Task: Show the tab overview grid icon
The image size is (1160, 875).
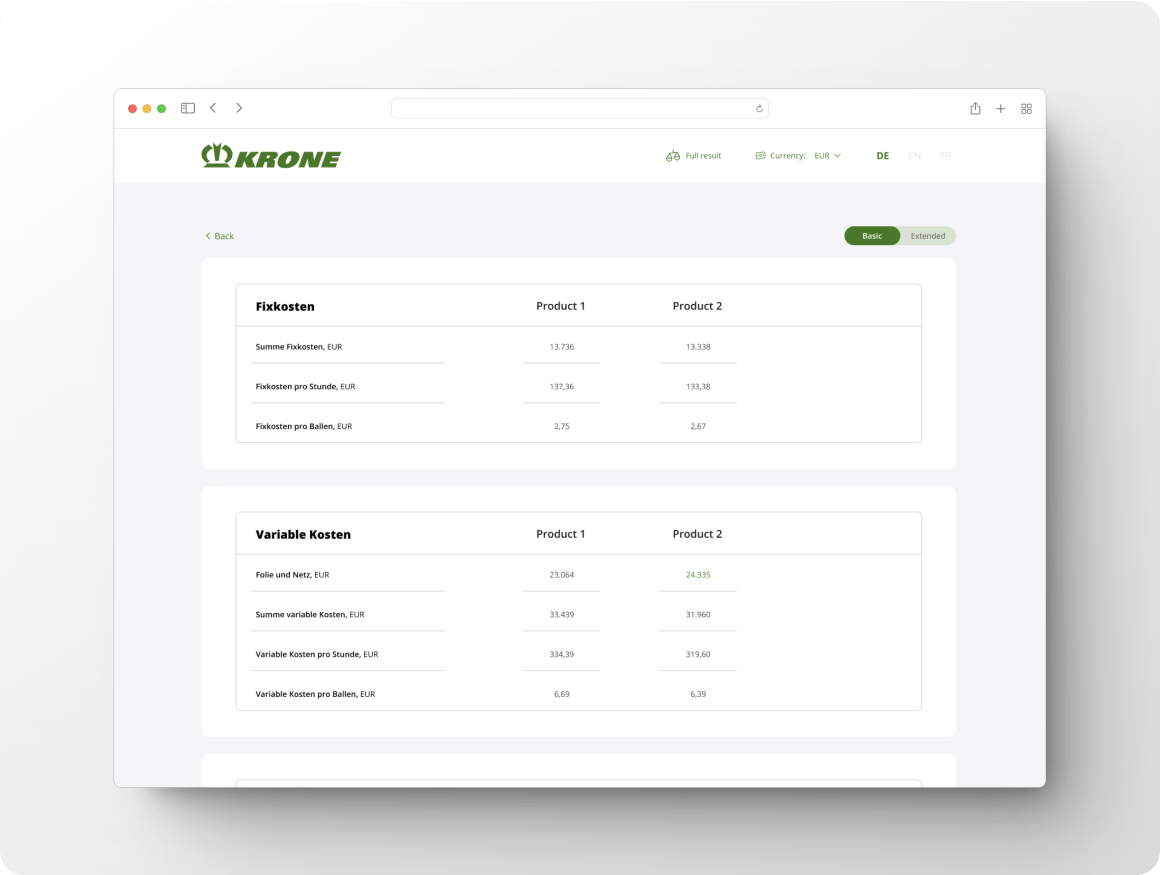Action: pos(1026,108)
